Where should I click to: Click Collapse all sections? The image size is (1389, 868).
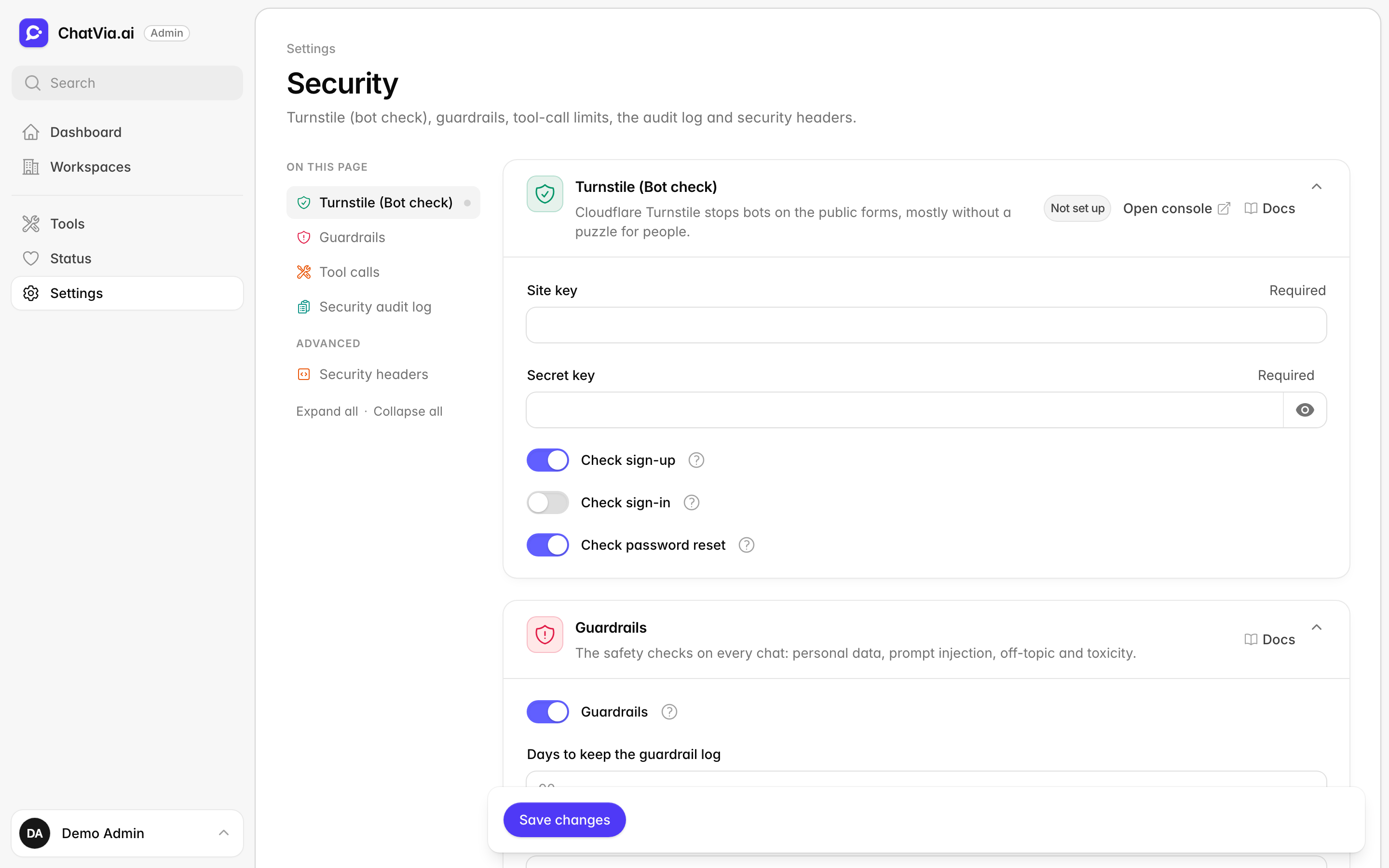(408, 412)
